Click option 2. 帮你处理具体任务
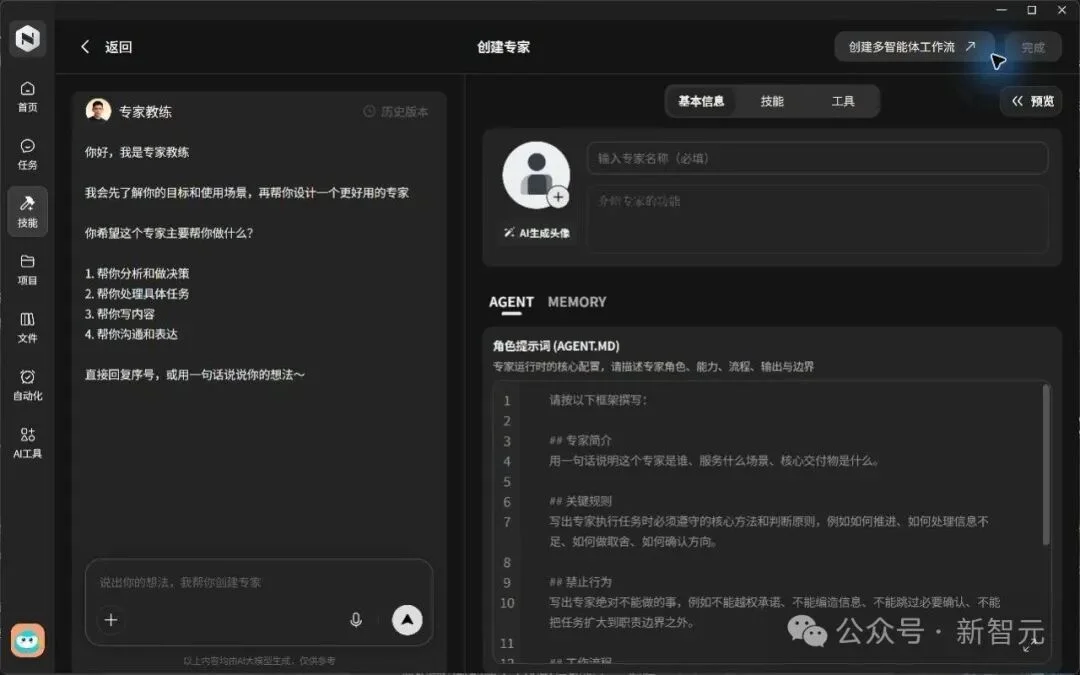The width and height of the screenshot is (1080, 675). coord(137,293)
